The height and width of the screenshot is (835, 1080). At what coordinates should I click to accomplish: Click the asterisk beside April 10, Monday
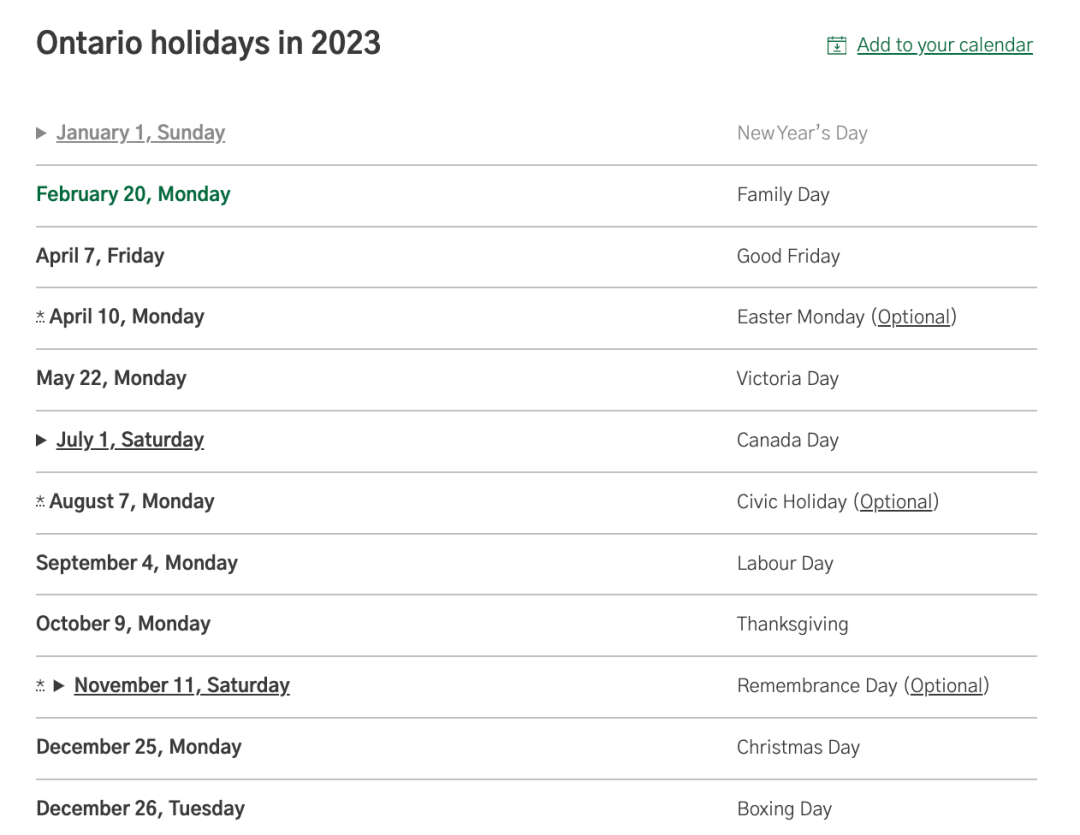point(41,317)
